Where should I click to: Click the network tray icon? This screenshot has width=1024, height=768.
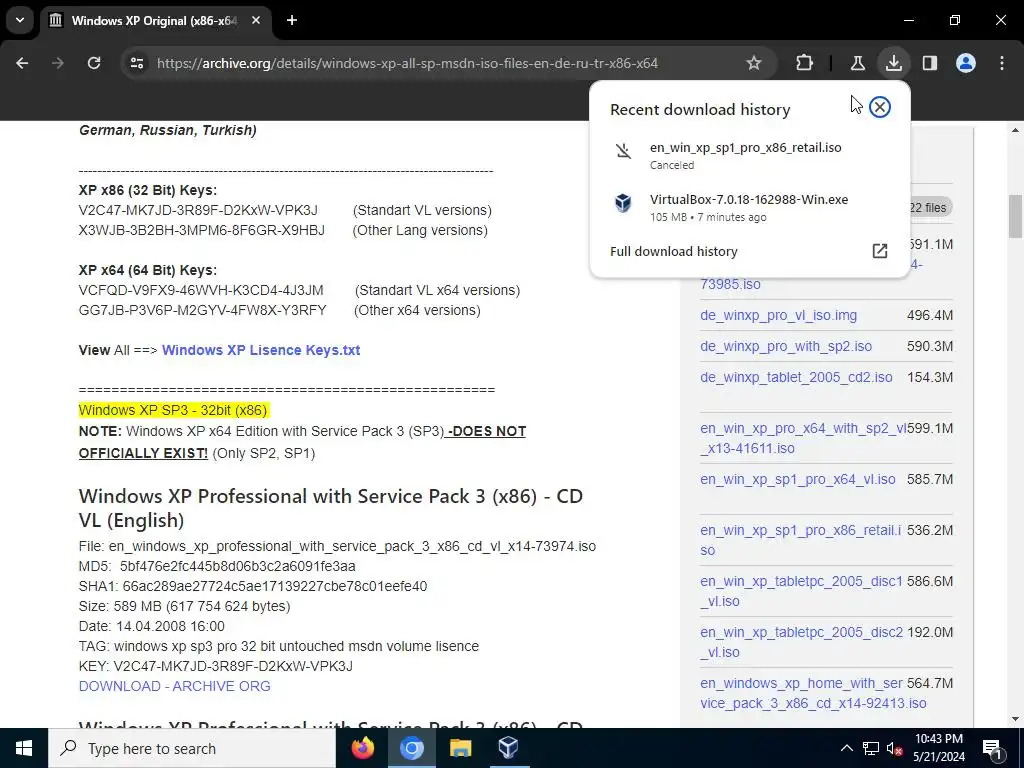coord(871,748)
